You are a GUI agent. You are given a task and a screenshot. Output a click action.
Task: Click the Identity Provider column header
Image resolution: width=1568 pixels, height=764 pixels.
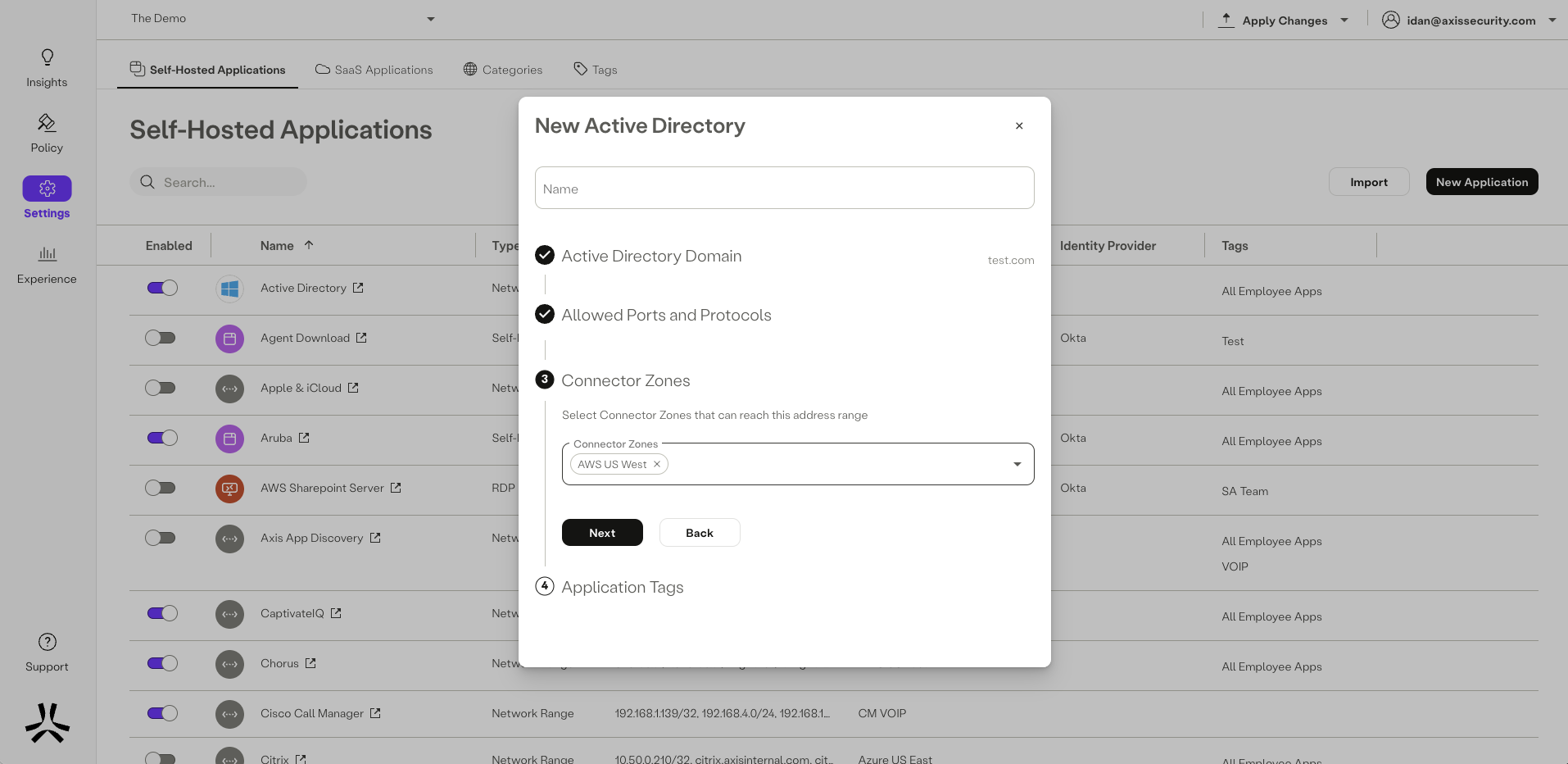1108,246
